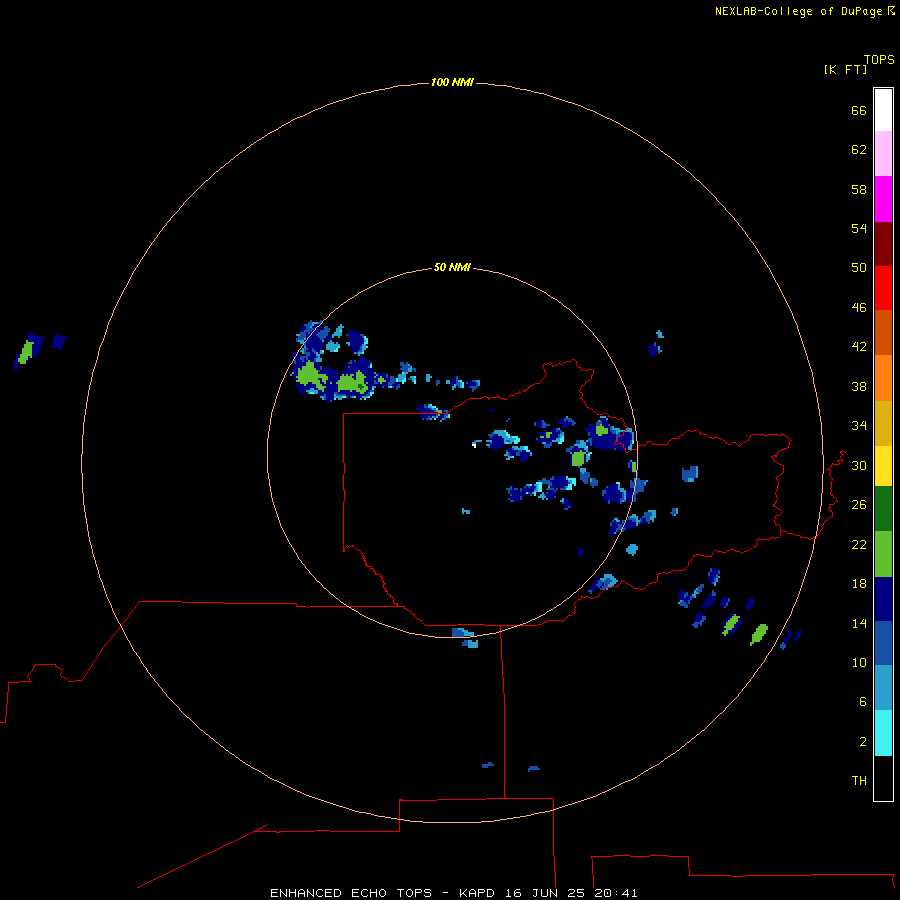Click the '42' legend value
Screen dimensions: 900x900
pos(859,347)
